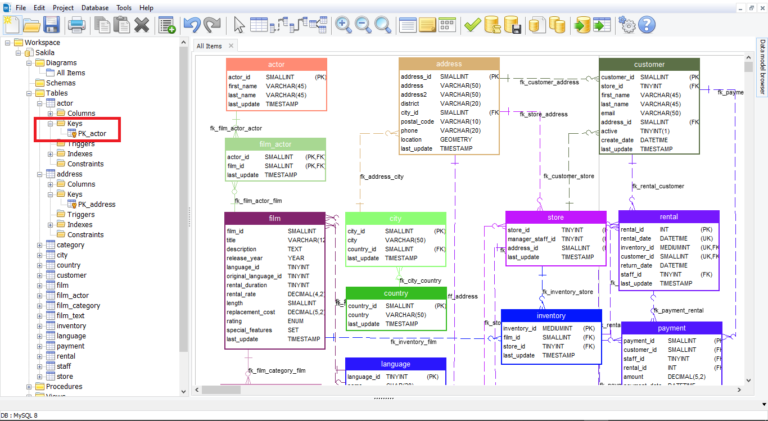
Task: Click the film table header in diagram
Action: [x=274, y=217]
